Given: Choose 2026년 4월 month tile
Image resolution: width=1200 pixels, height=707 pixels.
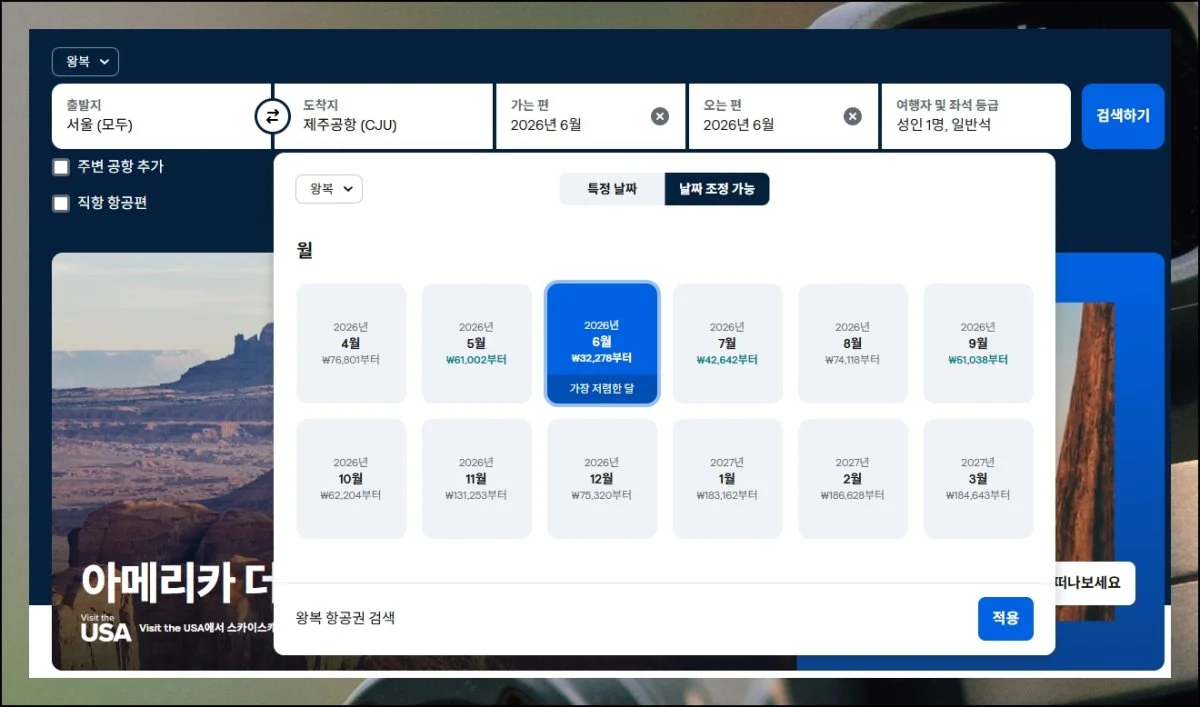Looking at the screenshot, I should tap(351, 343).
